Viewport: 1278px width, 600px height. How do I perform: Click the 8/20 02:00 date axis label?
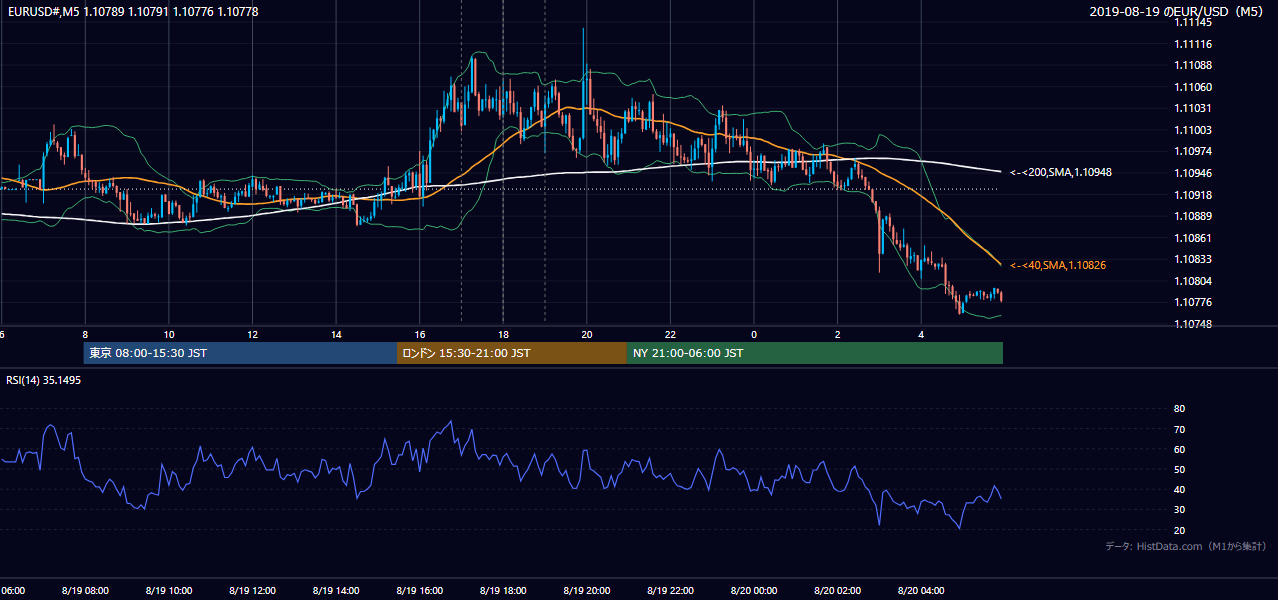point(837,590)
